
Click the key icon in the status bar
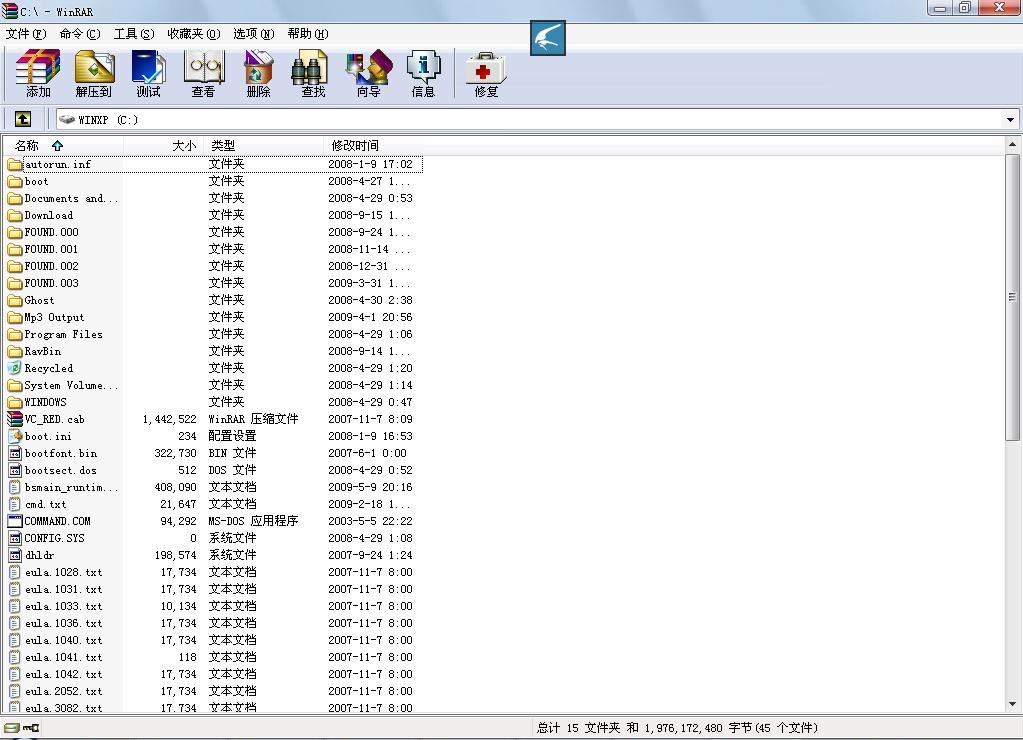[x=31, y=727]
